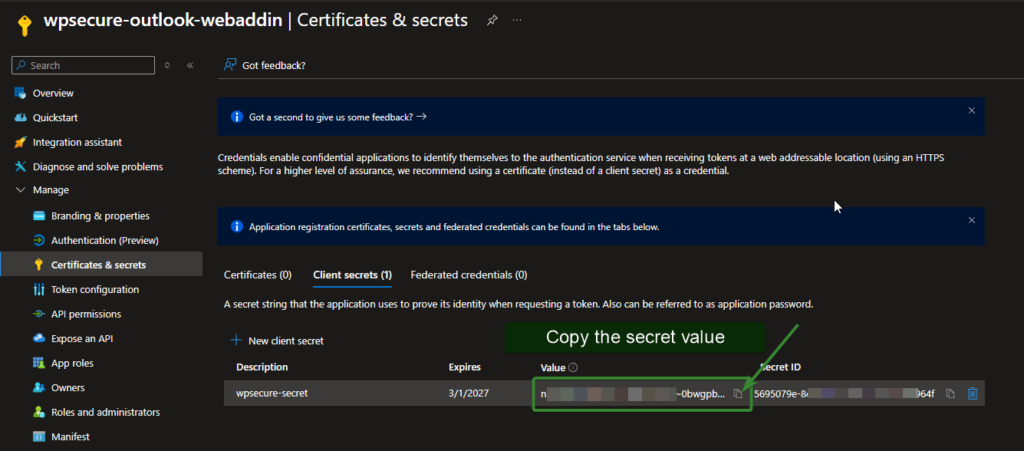Click the sidebar Search field
Image resolution: width=1024 pixels, height=451 pixels.
[x=90, y=65]
